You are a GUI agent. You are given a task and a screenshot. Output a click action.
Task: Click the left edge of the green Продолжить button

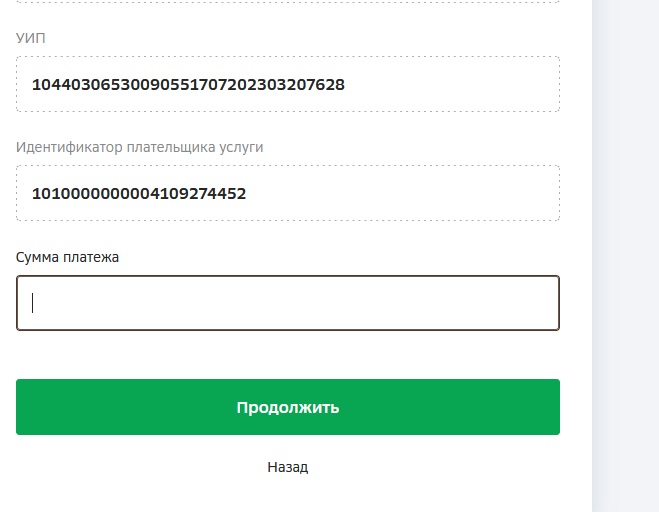tap(25, 407)
